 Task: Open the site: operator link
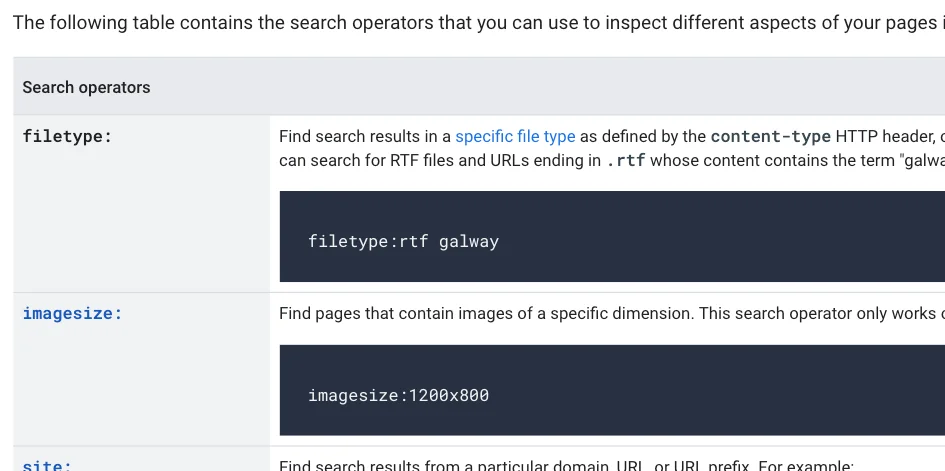point(47,466)
